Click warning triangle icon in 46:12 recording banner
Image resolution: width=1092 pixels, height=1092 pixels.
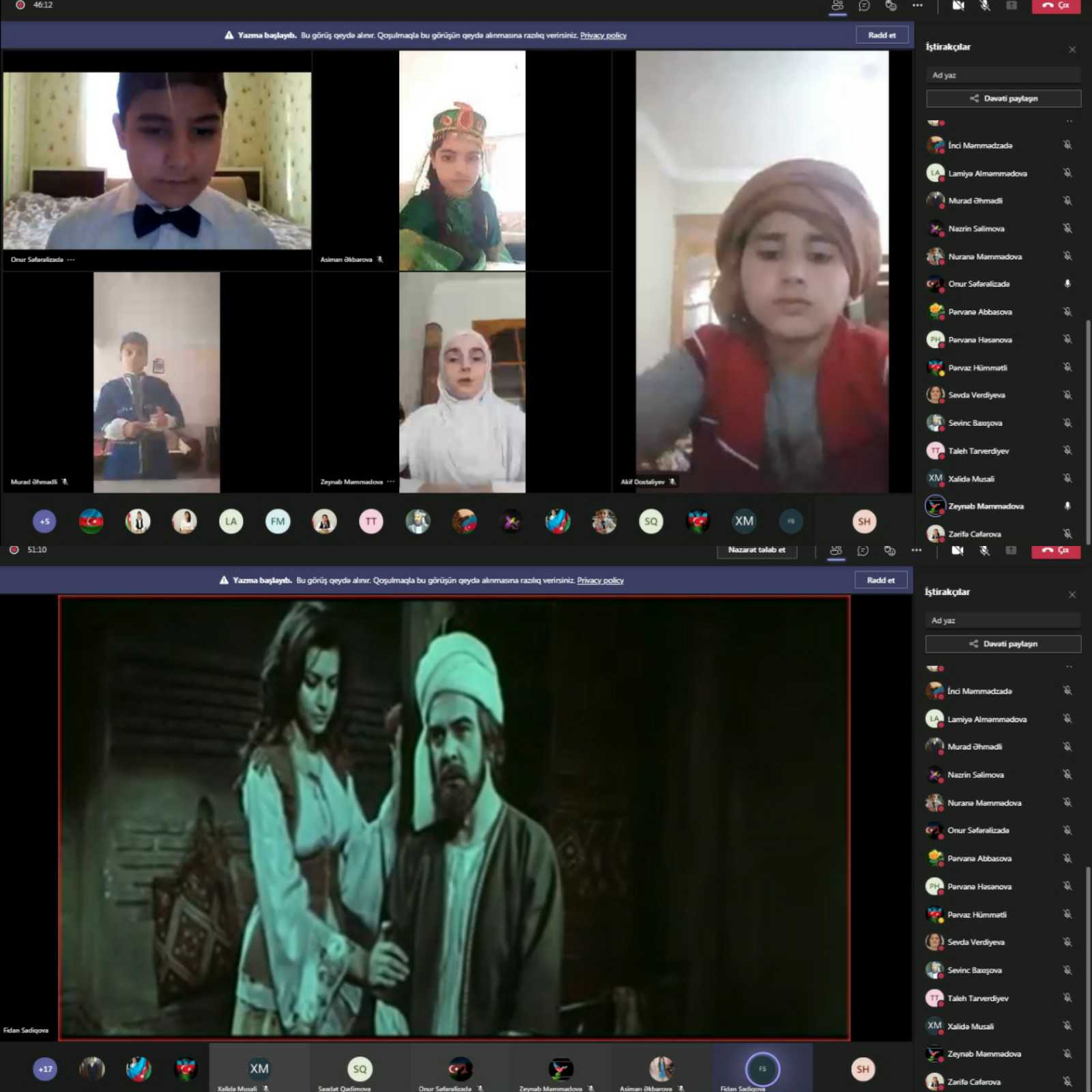pyautogui.click(x=229, y=35)
